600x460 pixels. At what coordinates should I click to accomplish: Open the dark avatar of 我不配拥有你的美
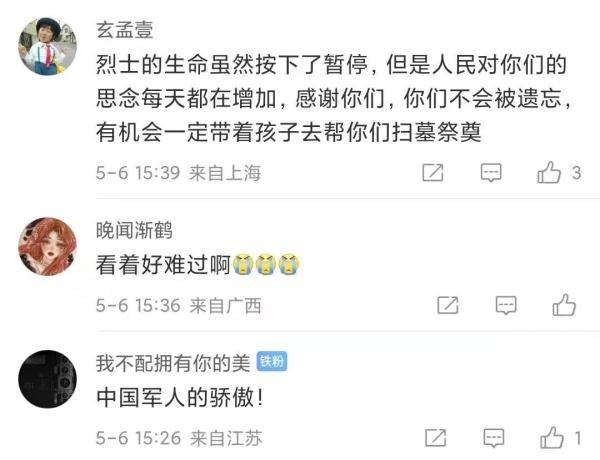(x=47, y=379)
